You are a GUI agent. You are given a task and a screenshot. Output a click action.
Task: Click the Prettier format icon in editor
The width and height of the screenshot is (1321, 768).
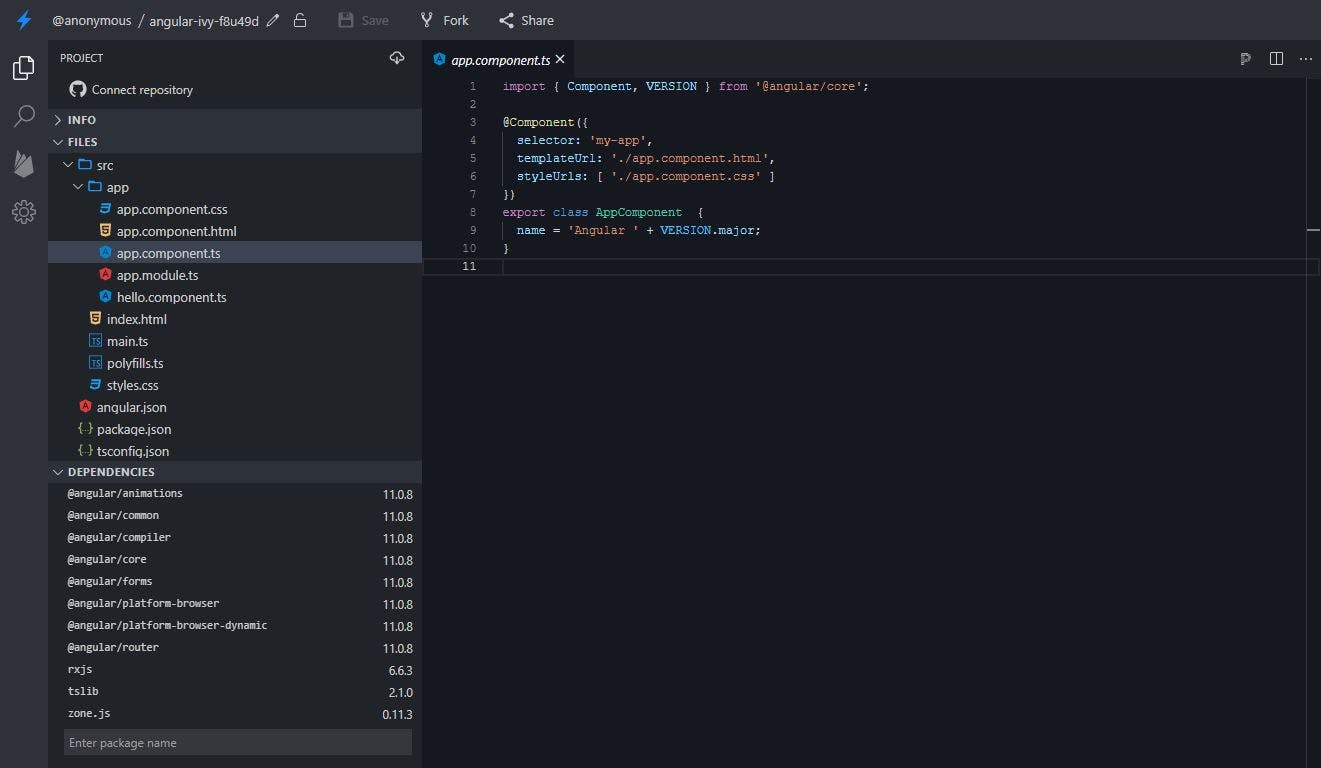click(x=1245, y=59)
